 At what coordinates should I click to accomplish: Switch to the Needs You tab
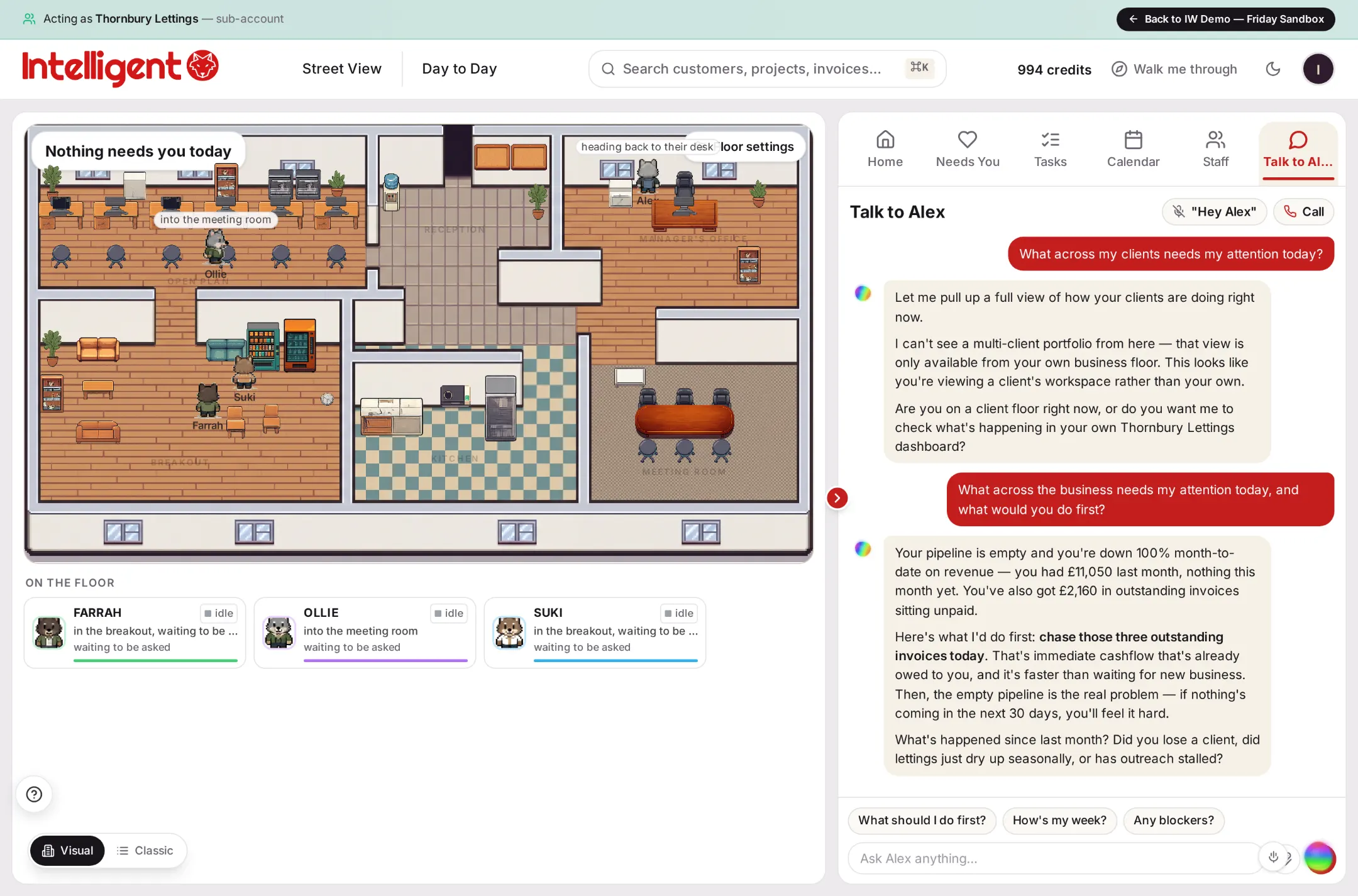pos(967,150)
